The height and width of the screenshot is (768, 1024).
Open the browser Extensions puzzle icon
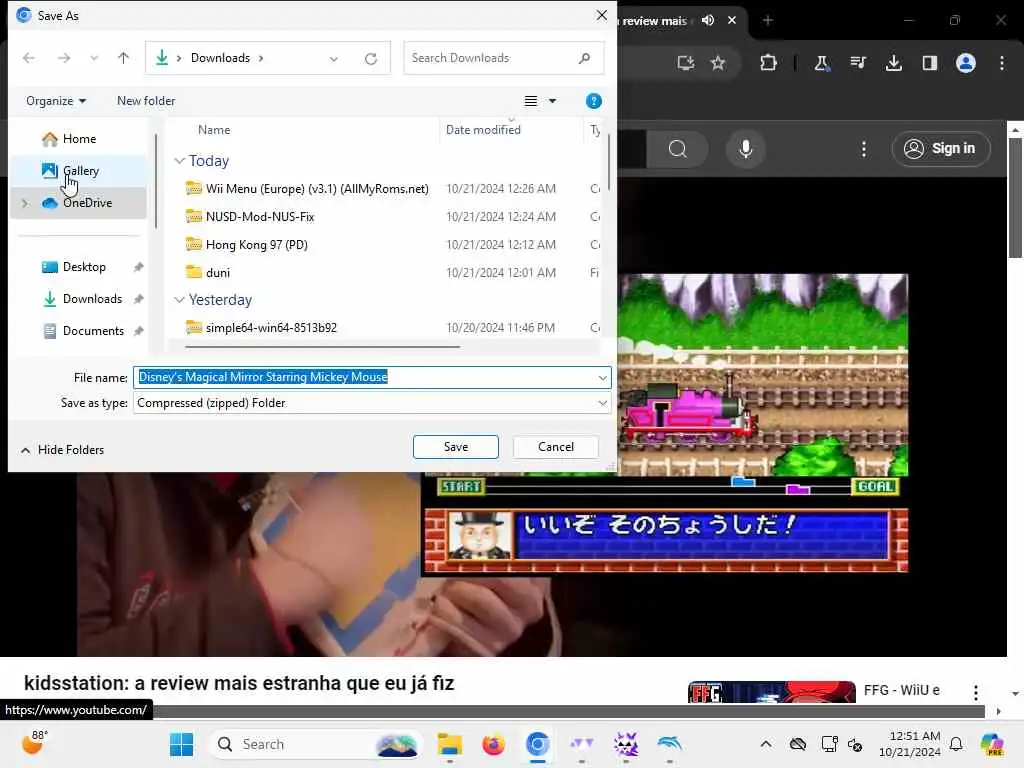[x=769, y=63]
